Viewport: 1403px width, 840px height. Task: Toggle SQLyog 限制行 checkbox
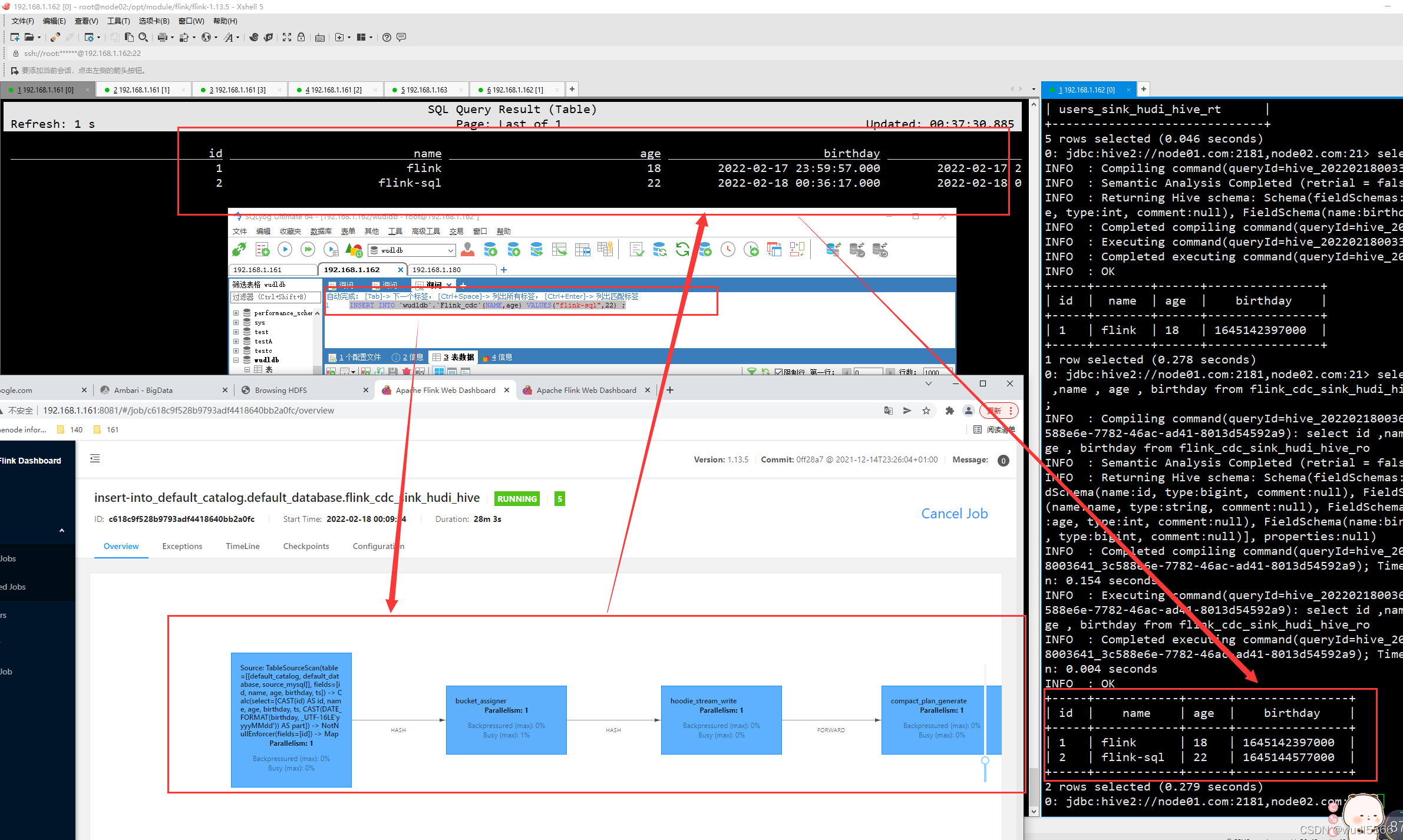click(779, 372)
